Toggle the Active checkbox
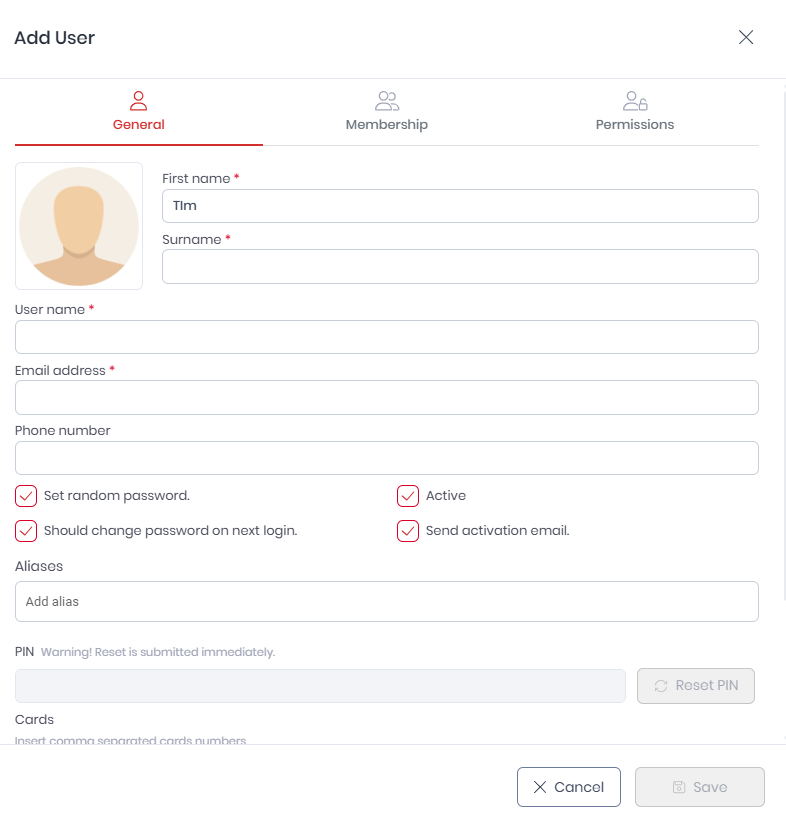786x819 pixels. 408,496
